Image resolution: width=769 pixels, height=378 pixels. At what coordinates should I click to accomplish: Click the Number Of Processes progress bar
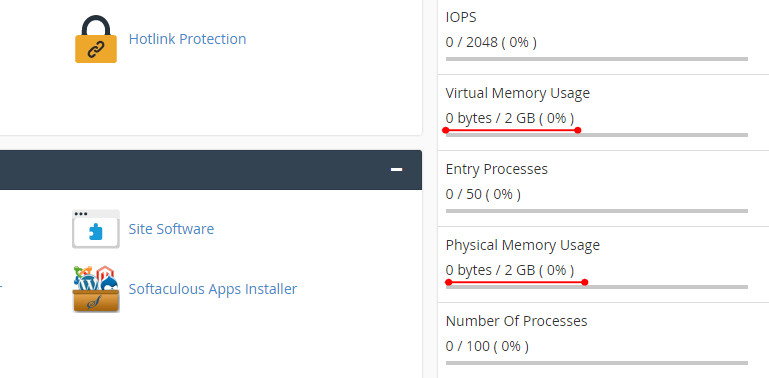(597, 363)
